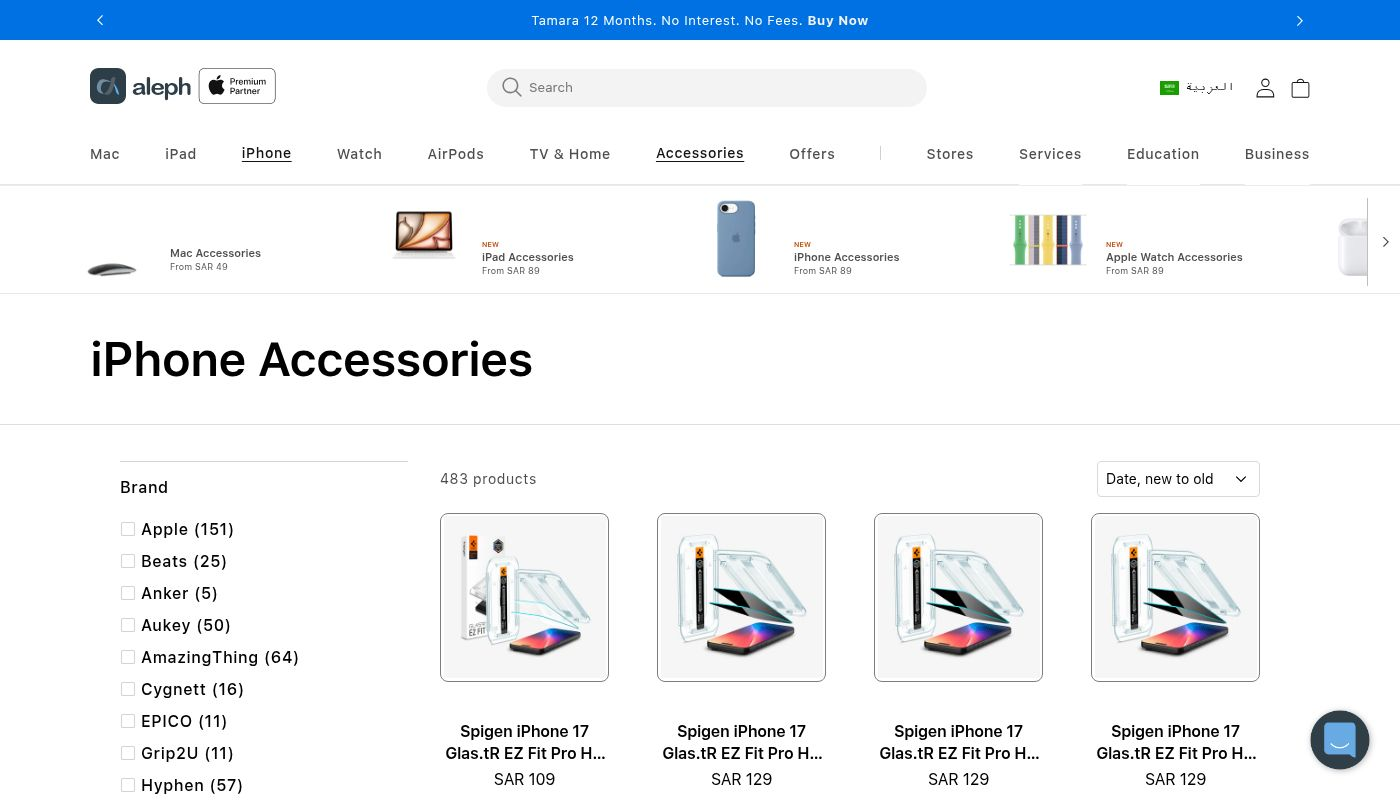Click the Buy Now banner link
This screenshot has width=1400, height=800.
point(837,20)
